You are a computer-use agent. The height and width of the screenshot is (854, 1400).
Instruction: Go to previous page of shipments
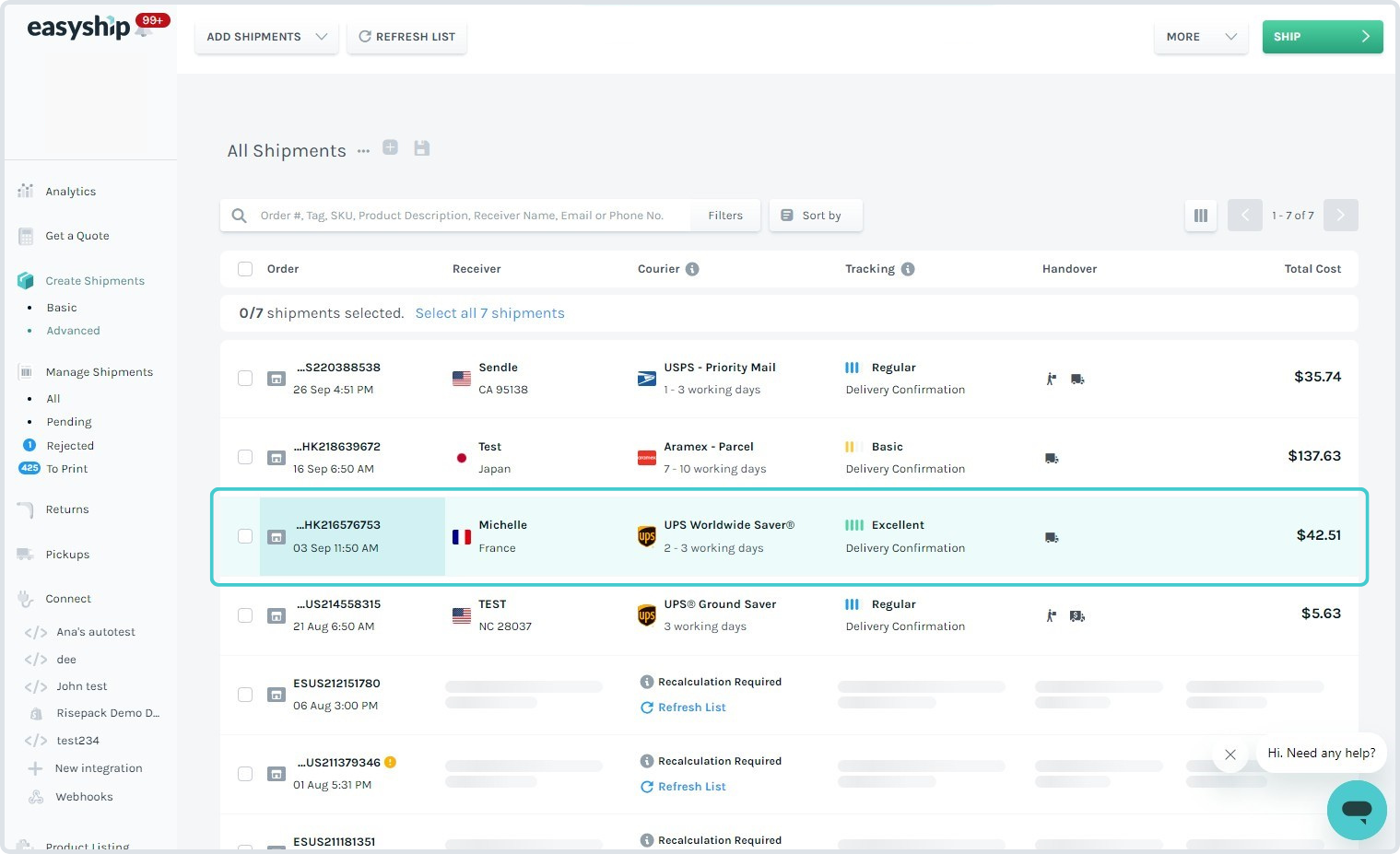tap(1245, 216)
